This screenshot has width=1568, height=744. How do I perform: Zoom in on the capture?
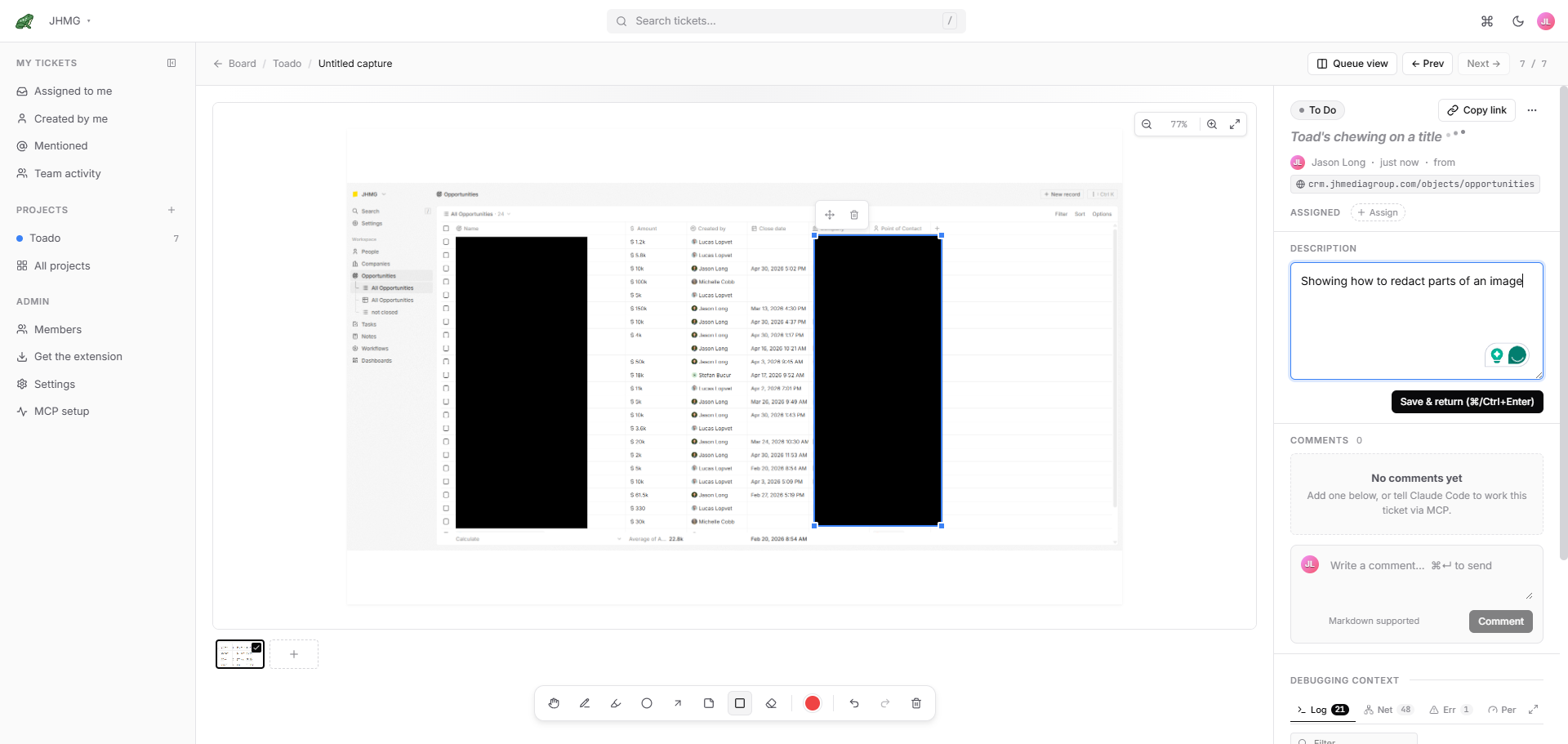[x=1212, y=124]
